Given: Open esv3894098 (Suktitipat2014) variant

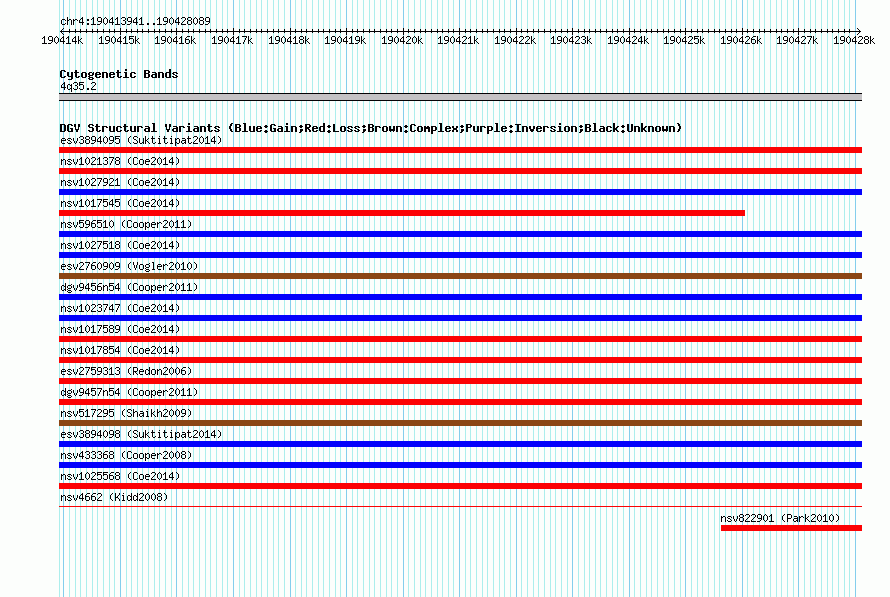Looking at the screenshot, I should (x=141, y=434).
